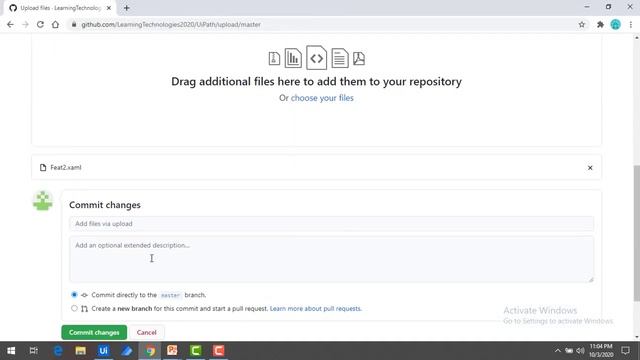Open a new browser tab
640x360 pixels.
[127, 8]
